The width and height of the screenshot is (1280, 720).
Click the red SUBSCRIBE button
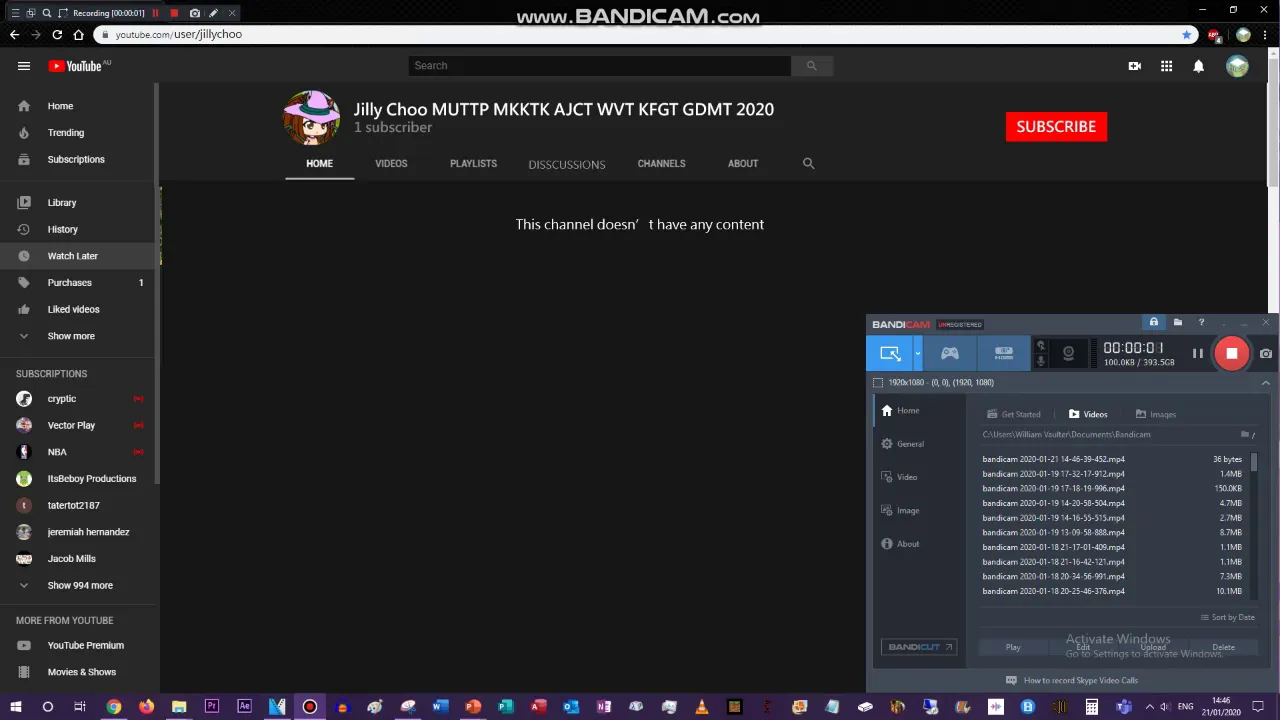(1056, 127)
